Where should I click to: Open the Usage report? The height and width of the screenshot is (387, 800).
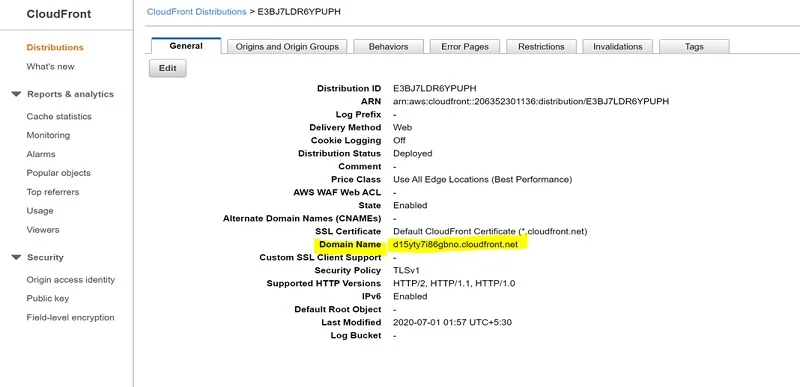point(40,211)
